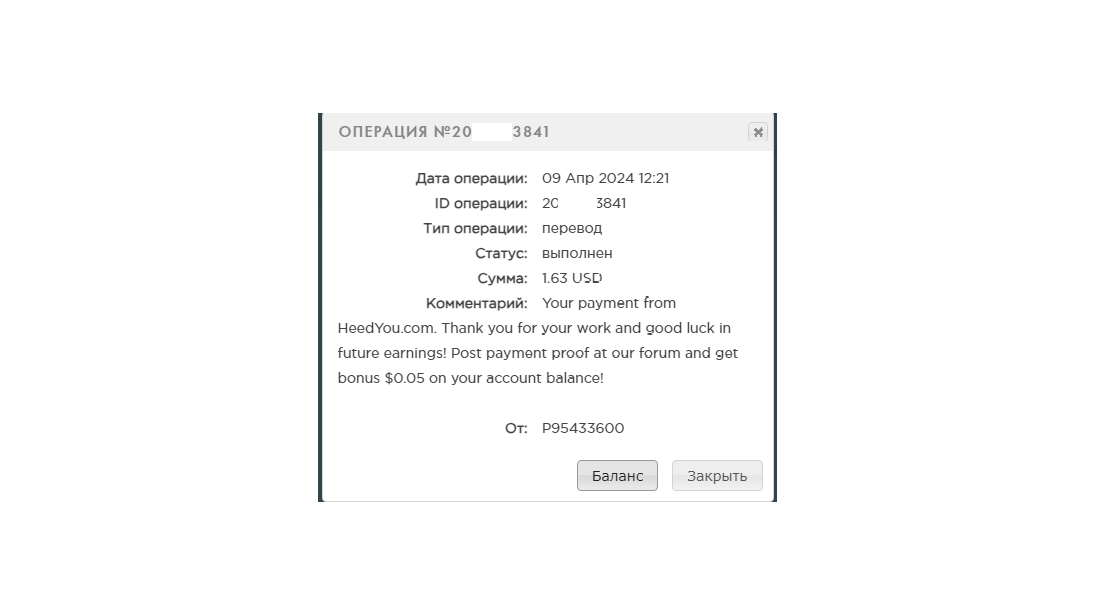Click the перевод operation type value

click(572, 229)
